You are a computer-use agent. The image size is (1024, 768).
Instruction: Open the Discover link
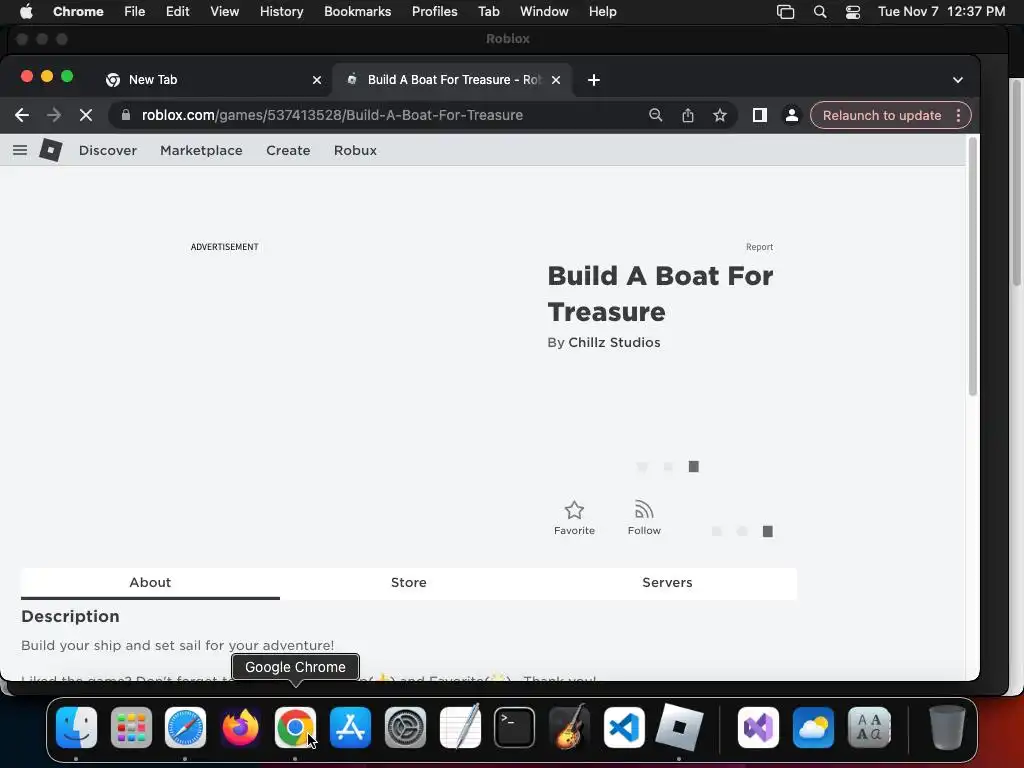pyautogui.click(x=108, y=150)
